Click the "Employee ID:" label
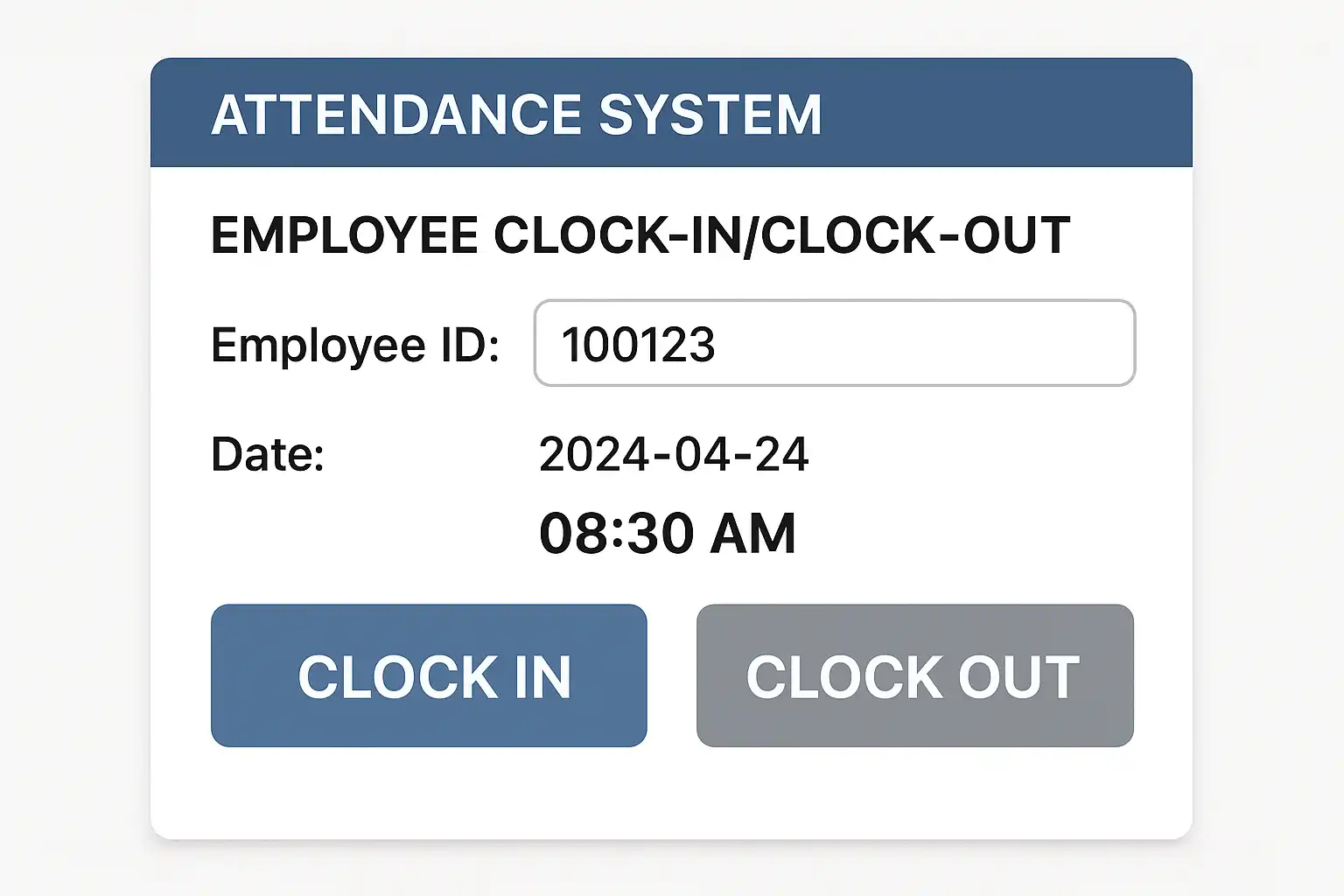Image resolution: width=1344 pixels, height=896 pixels. click(355, 345)
